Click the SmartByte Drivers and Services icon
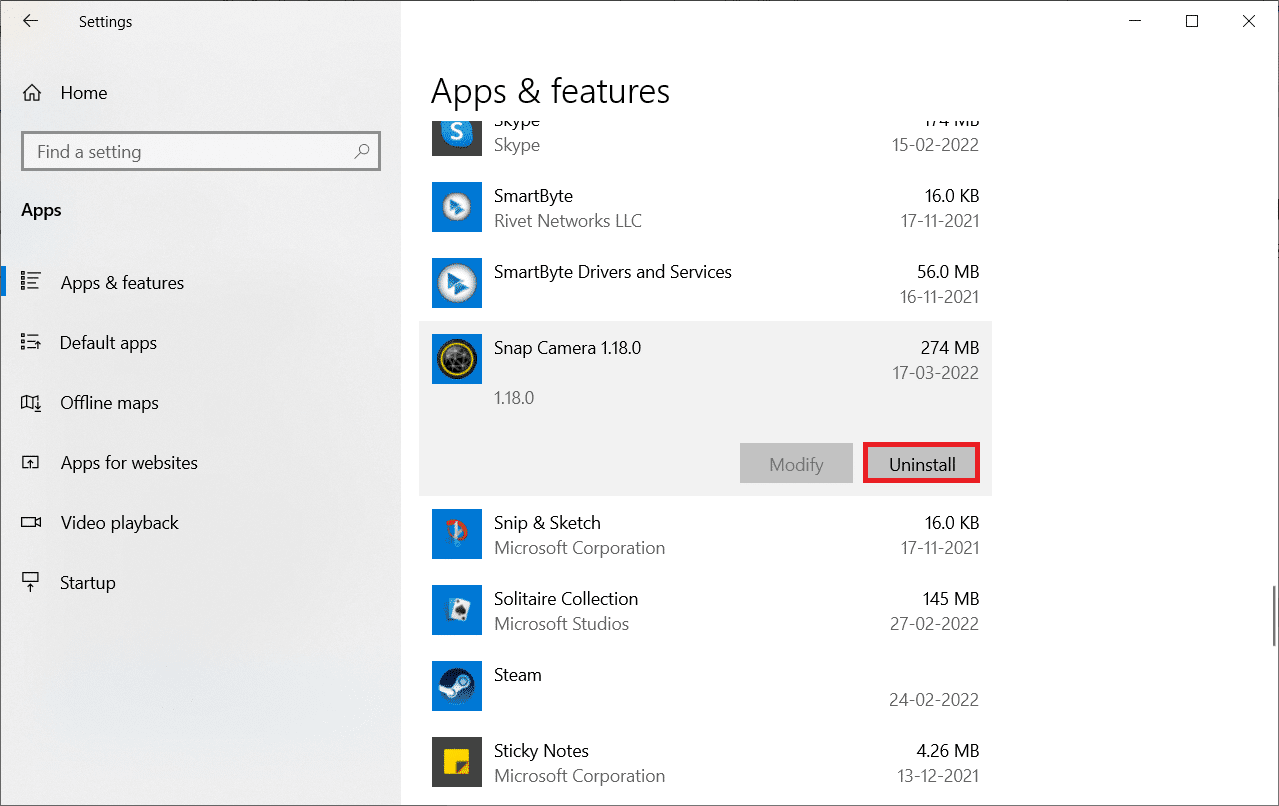 [x=456, y=283]
